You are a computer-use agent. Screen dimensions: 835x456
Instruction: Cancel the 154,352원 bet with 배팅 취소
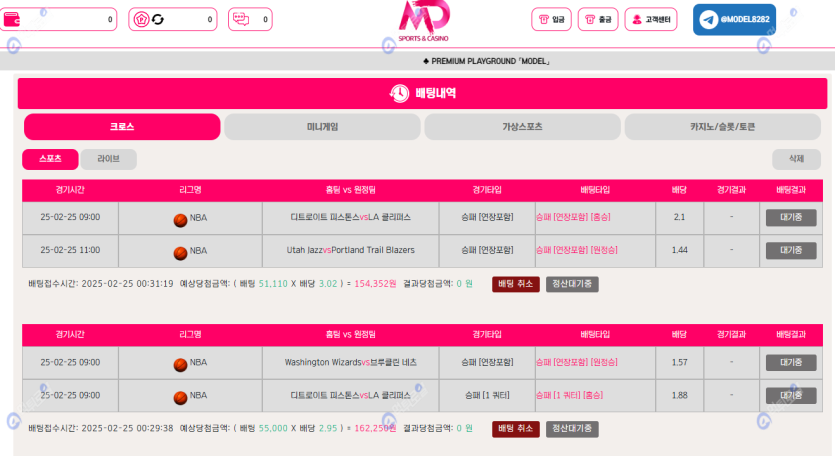pyautogui.click(x=515, y=284)
